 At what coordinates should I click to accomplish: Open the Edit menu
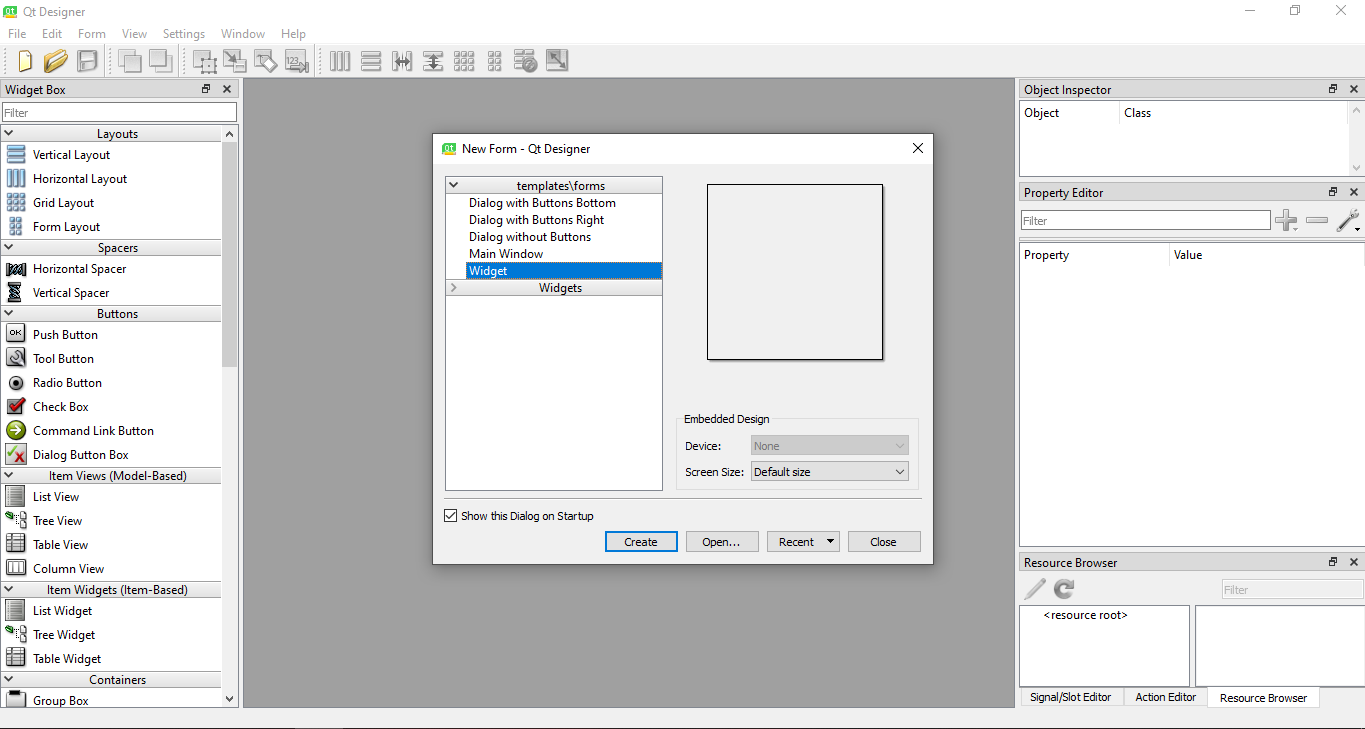52,34
